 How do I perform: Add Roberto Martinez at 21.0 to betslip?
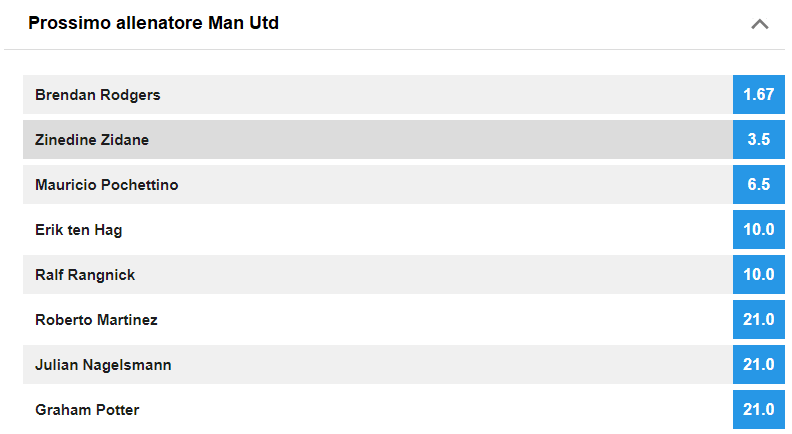pyautogui.click(x=759, y=319)
